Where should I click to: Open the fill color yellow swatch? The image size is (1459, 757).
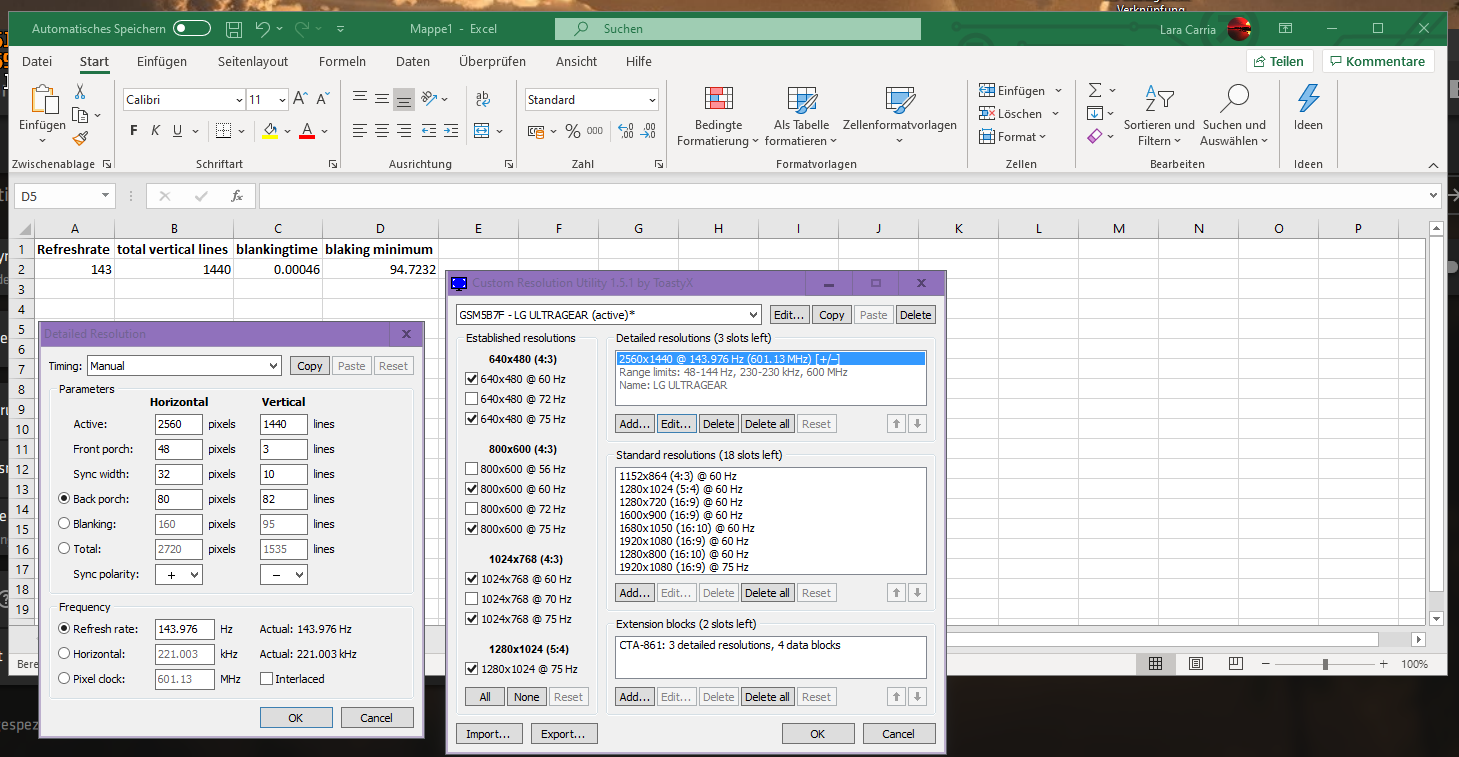tap(269, 131)
